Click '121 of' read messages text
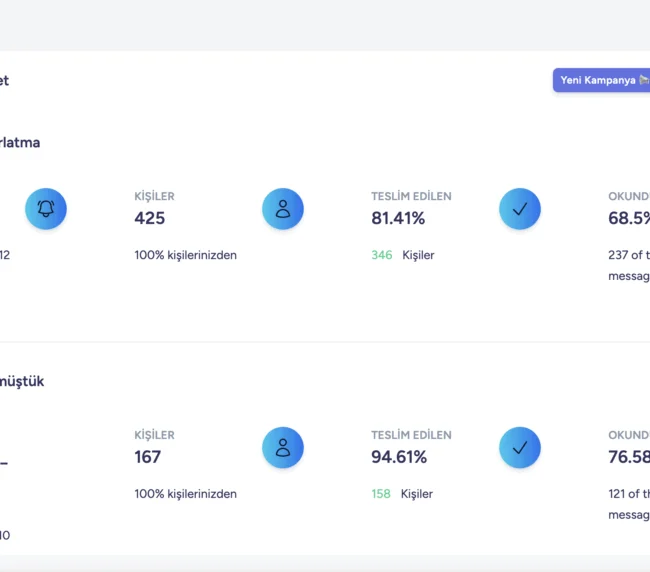This screenshot has height=572, width=650. point(627,494)
